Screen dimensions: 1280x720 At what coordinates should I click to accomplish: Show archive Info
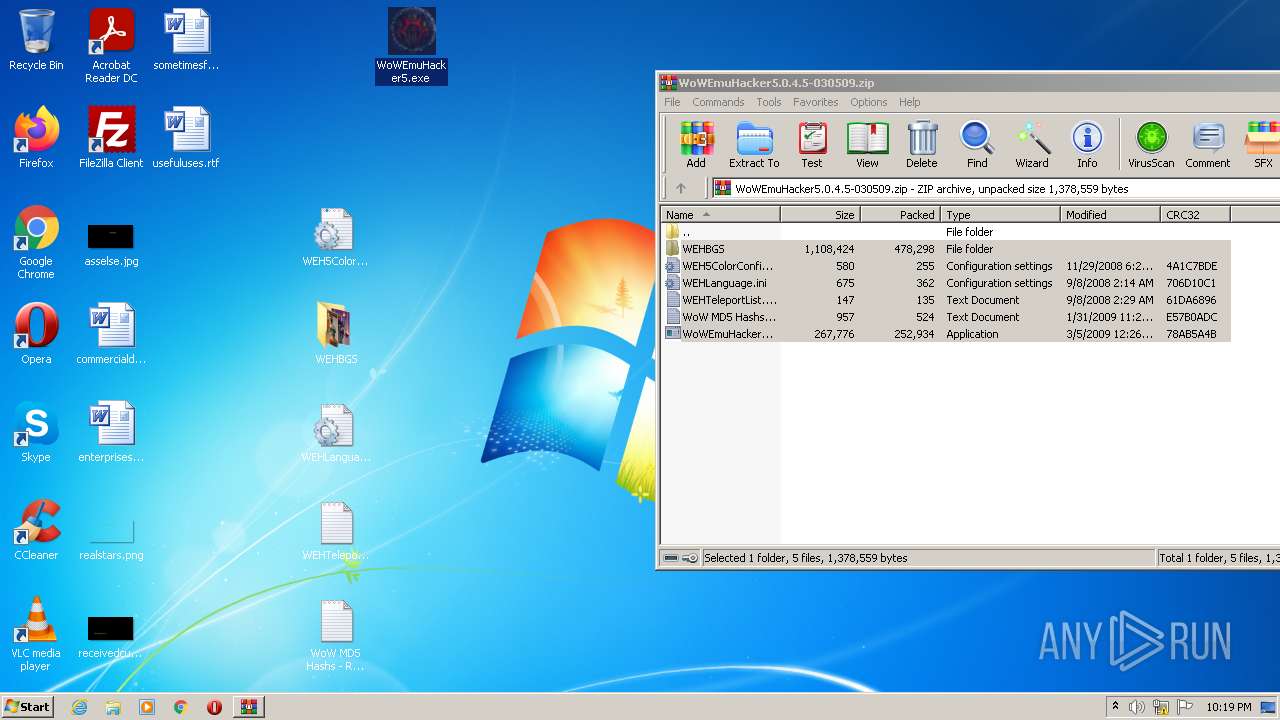tap(1087, 145)
